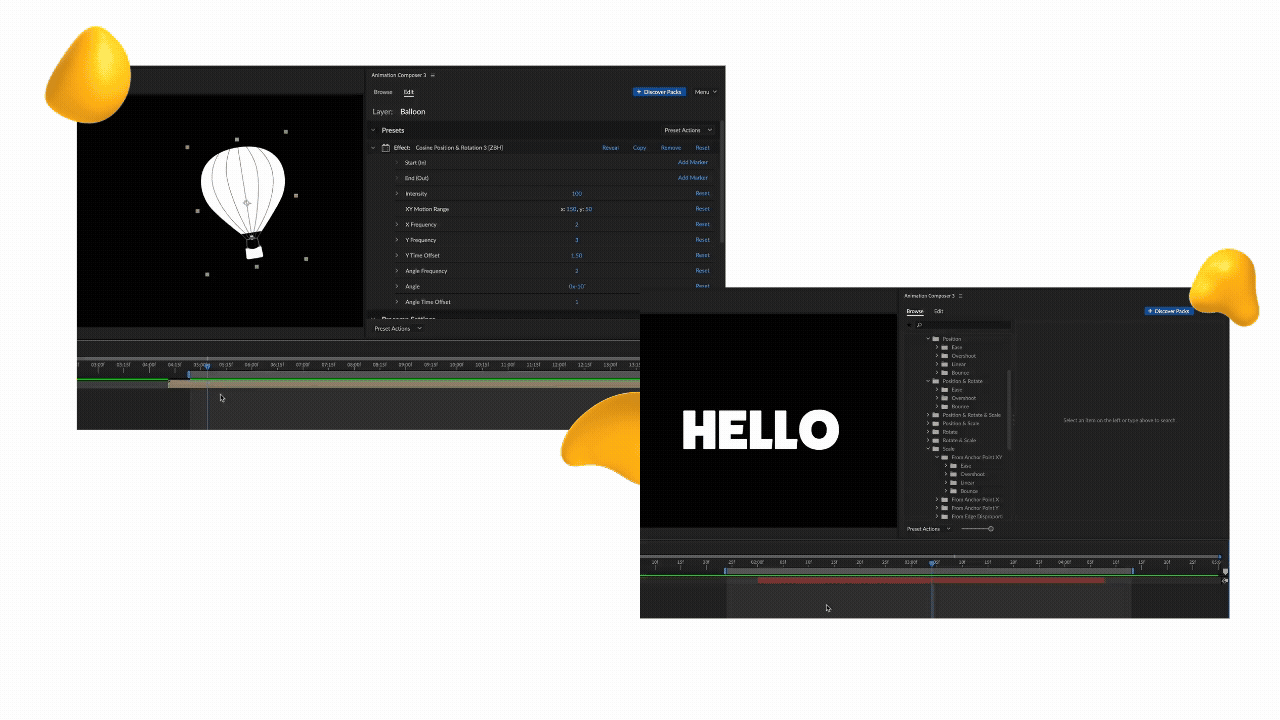Click the Discover Packs button

tap(659, 92)
